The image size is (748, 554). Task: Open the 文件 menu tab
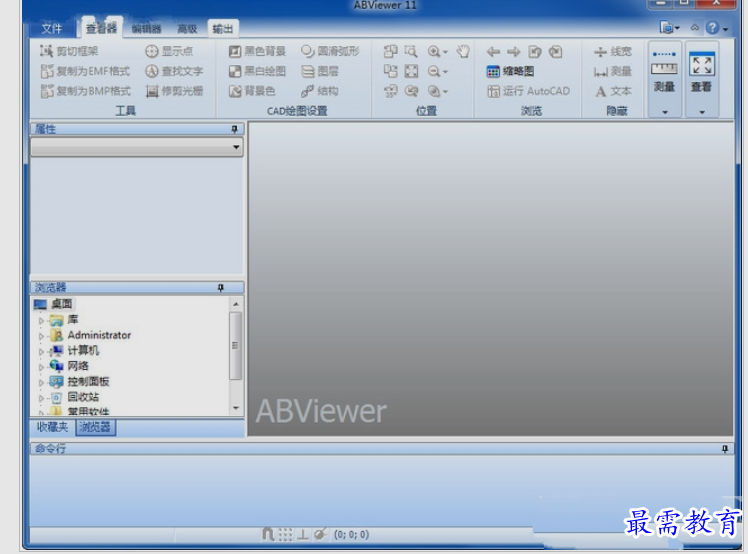tap(52, 29)
